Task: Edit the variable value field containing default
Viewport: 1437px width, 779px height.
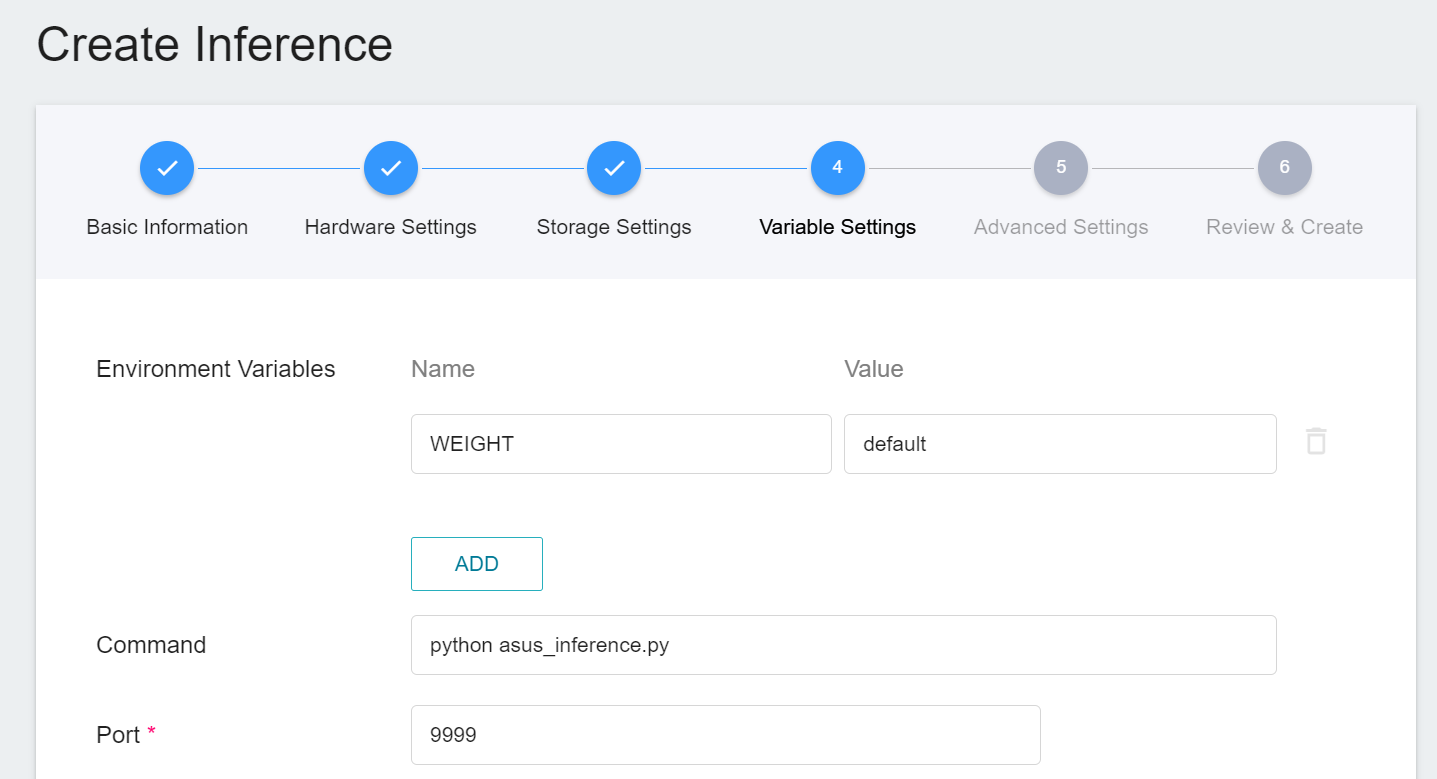Action: tap(1060, 444)
